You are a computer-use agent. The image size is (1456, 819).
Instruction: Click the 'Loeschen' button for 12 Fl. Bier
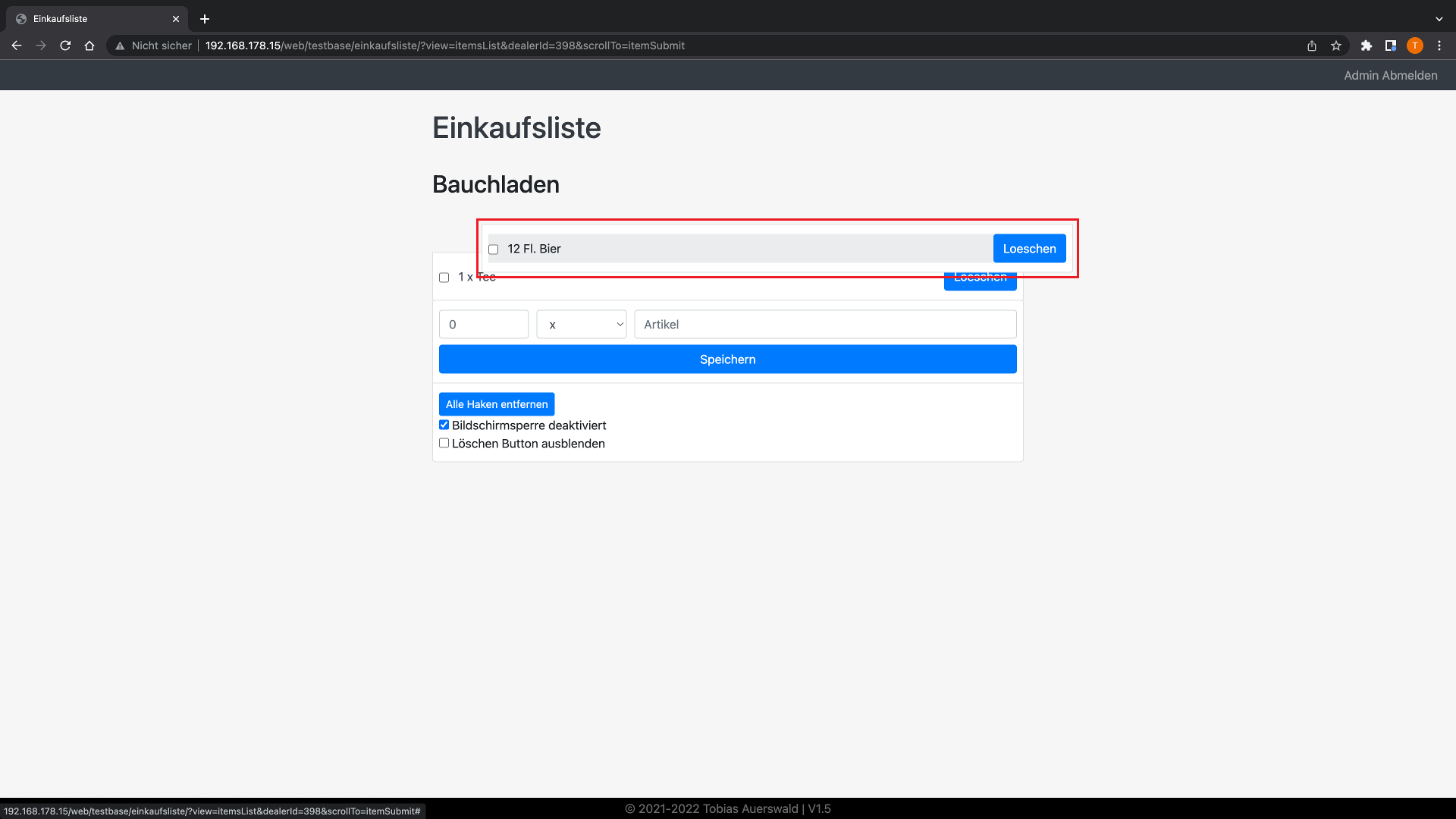[x=1029, y=248]
